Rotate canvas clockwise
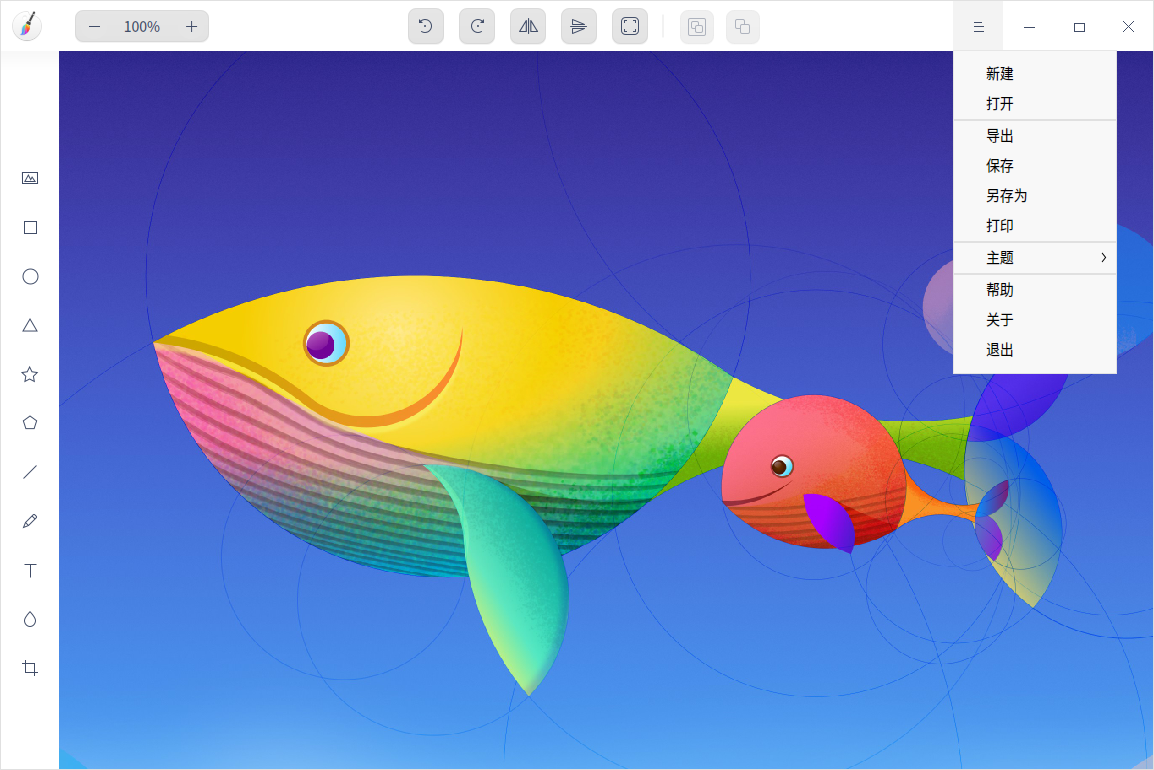The height and width of the screenshot is (770, 1154). pyautogui.click(x=477, y=27)
